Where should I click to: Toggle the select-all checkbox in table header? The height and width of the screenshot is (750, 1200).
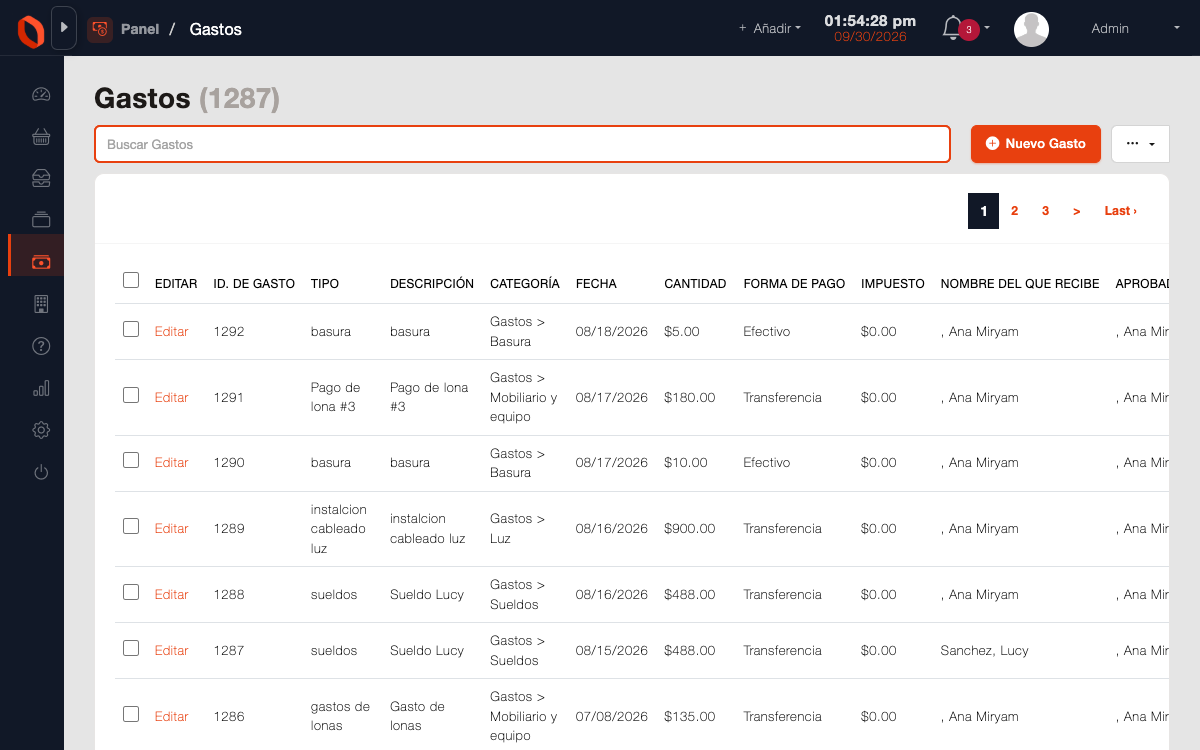click(x=131, y=280)
